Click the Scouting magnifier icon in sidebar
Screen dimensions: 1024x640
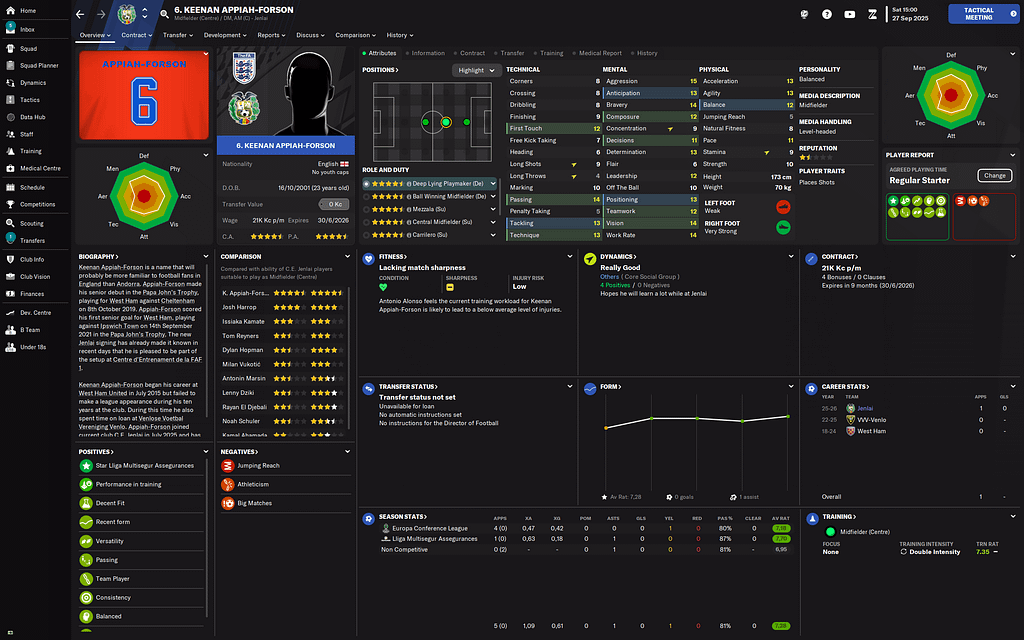(x=10, y=223)
